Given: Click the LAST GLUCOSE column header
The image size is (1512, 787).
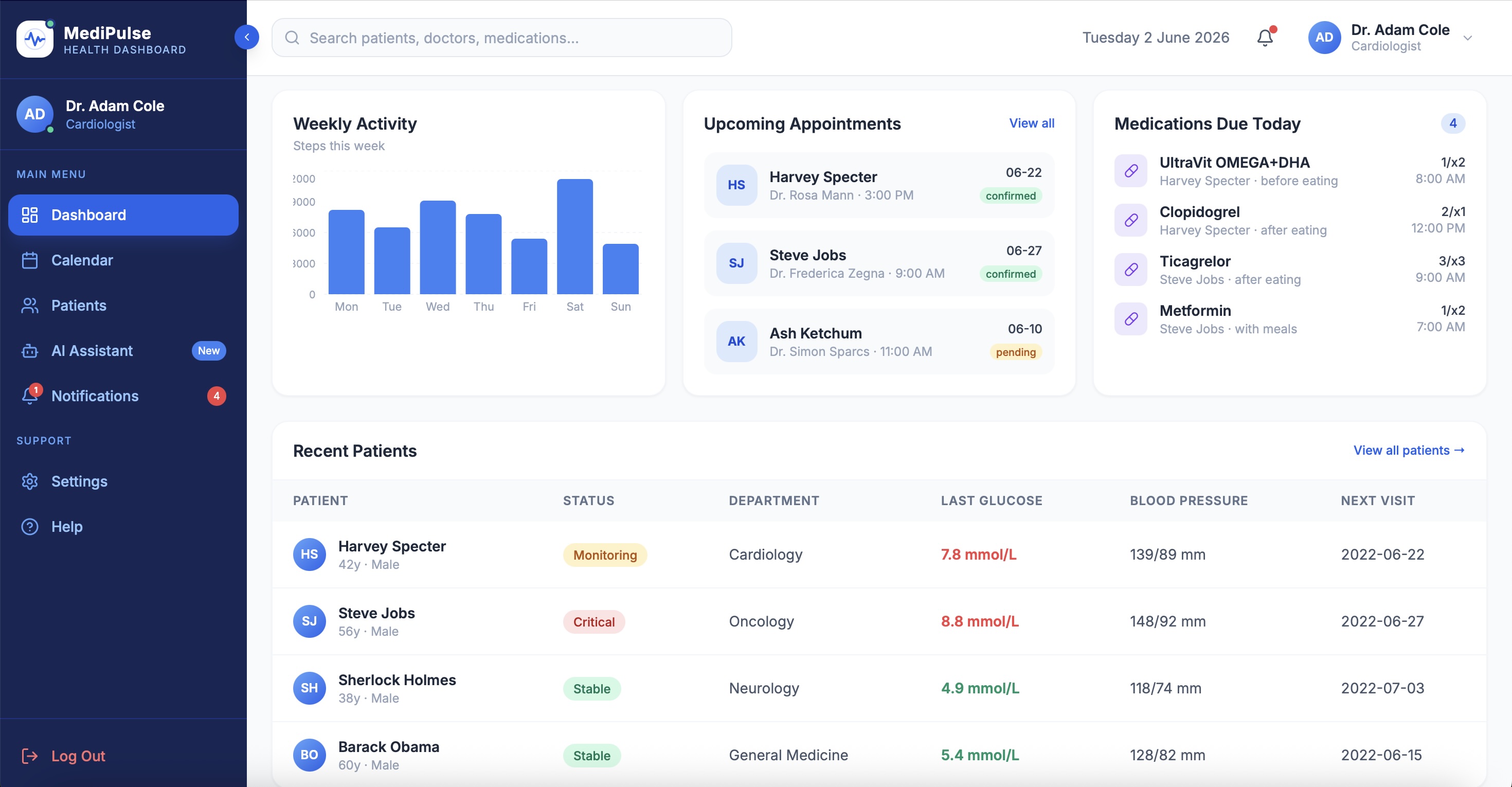Looking at the screenshot, I should coord(992,500).
